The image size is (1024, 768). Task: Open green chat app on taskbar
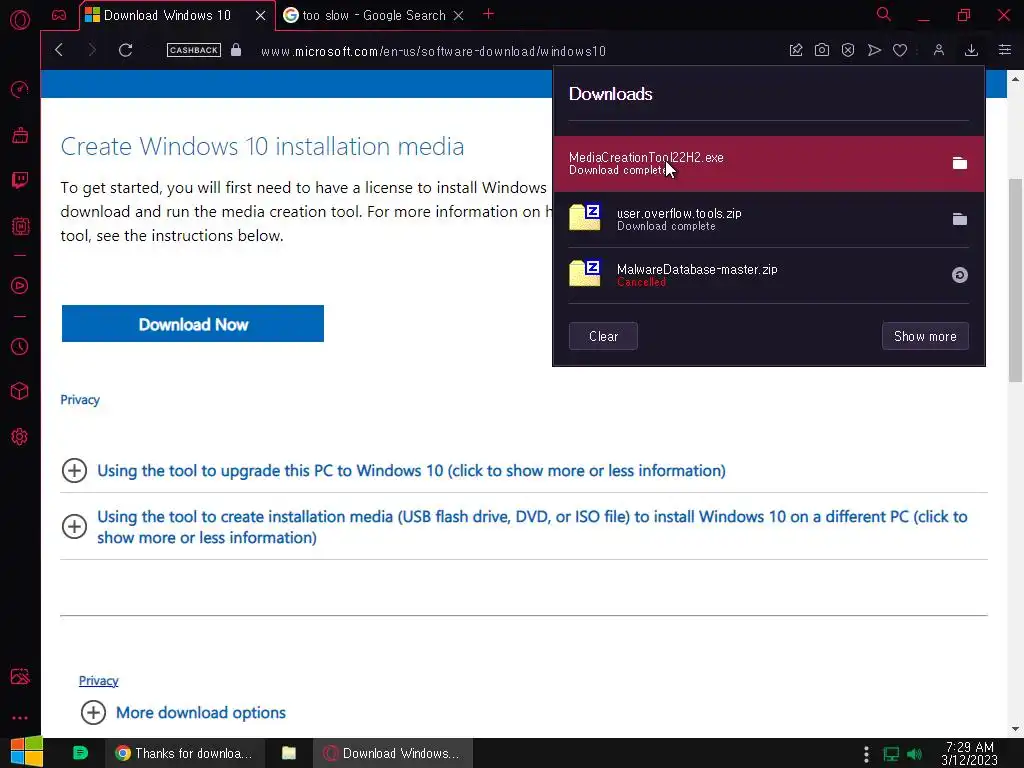[80, 753]
